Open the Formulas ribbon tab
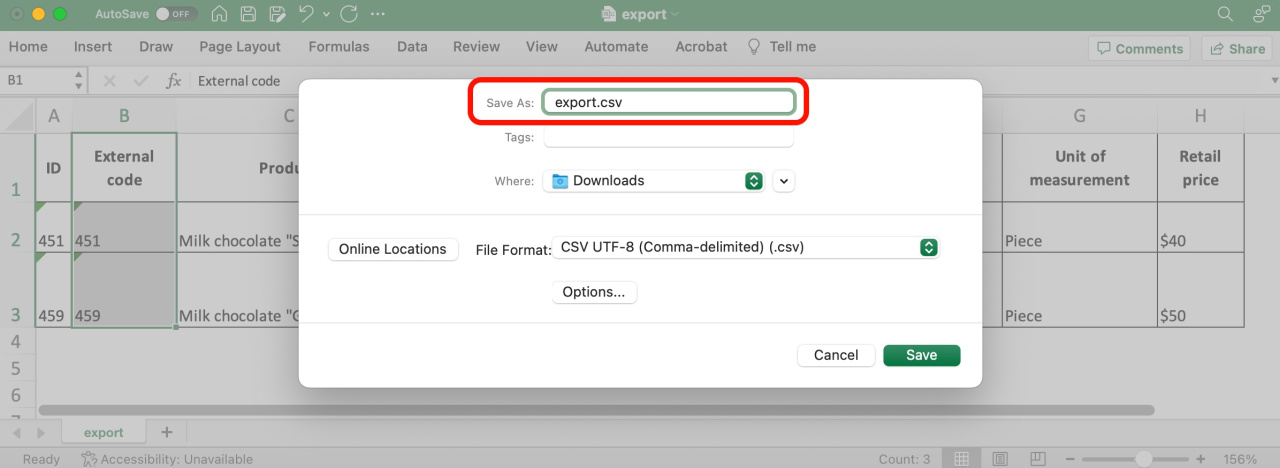This screenshot has height=468, width=1280. [338, 47]
